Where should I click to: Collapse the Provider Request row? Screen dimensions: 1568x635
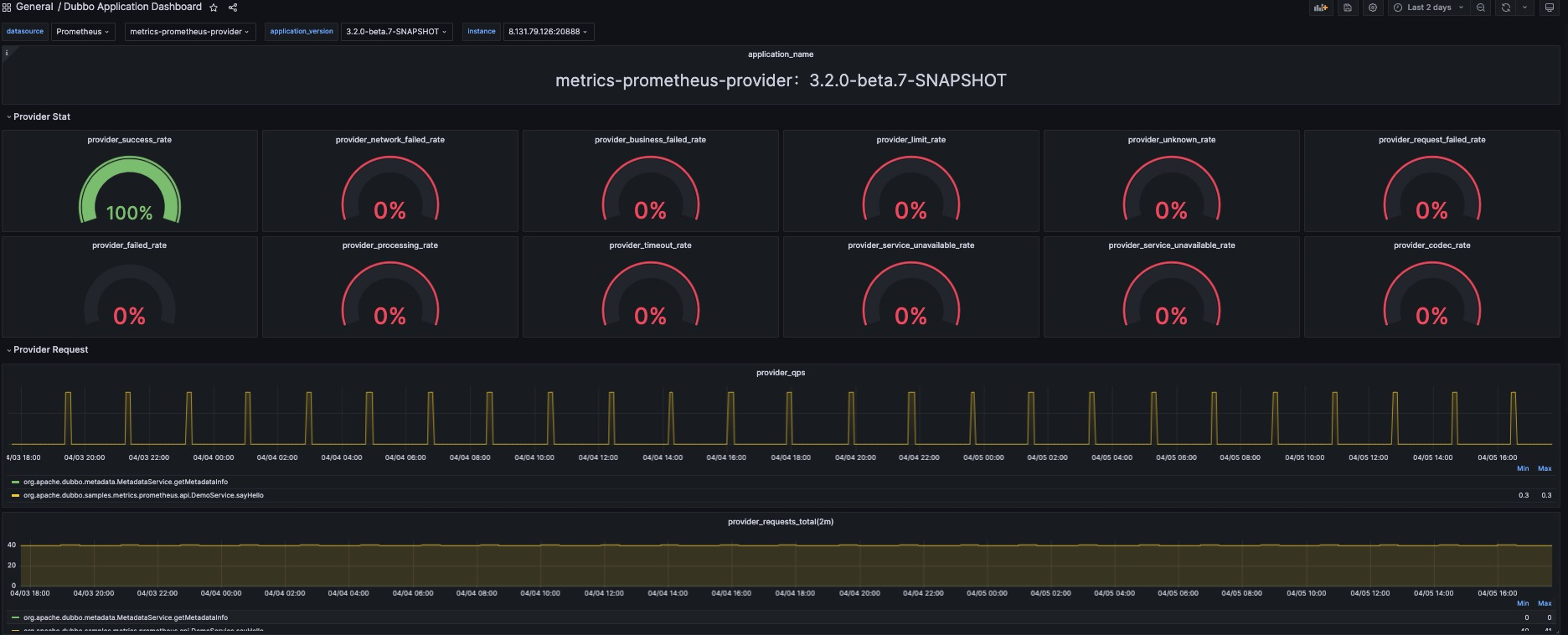50,349
